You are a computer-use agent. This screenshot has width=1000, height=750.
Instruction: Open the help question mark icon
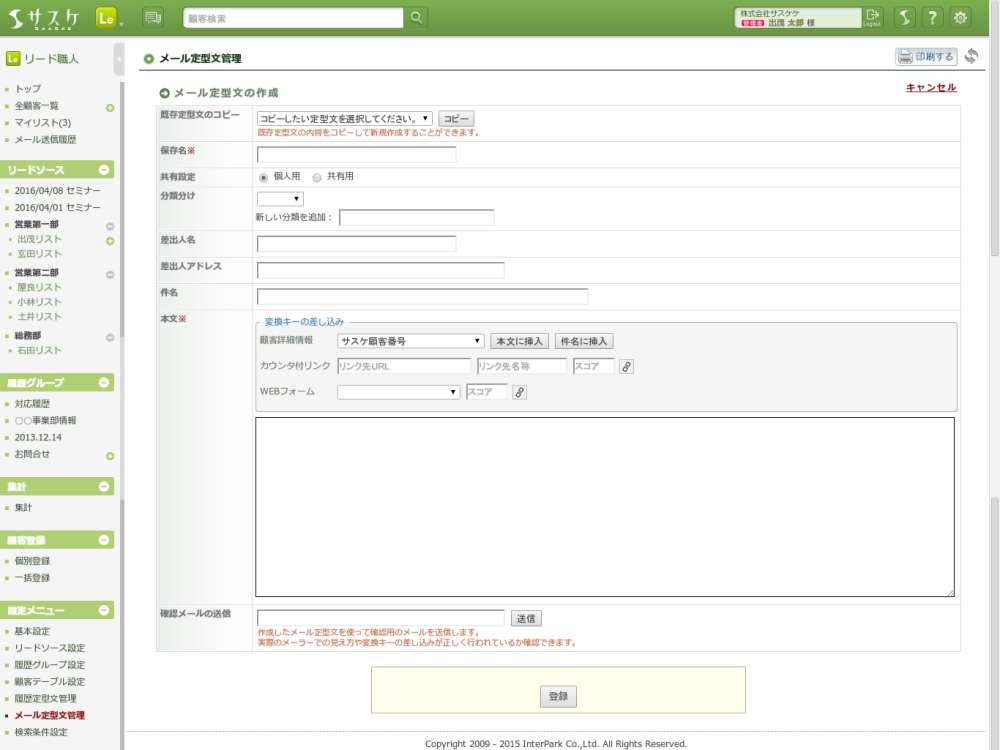932,18
